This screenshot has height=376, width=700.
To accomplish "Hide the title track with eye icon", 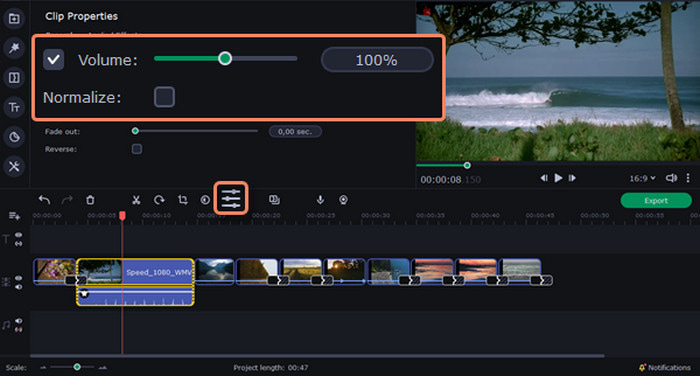I will click(x=18, y=235).
